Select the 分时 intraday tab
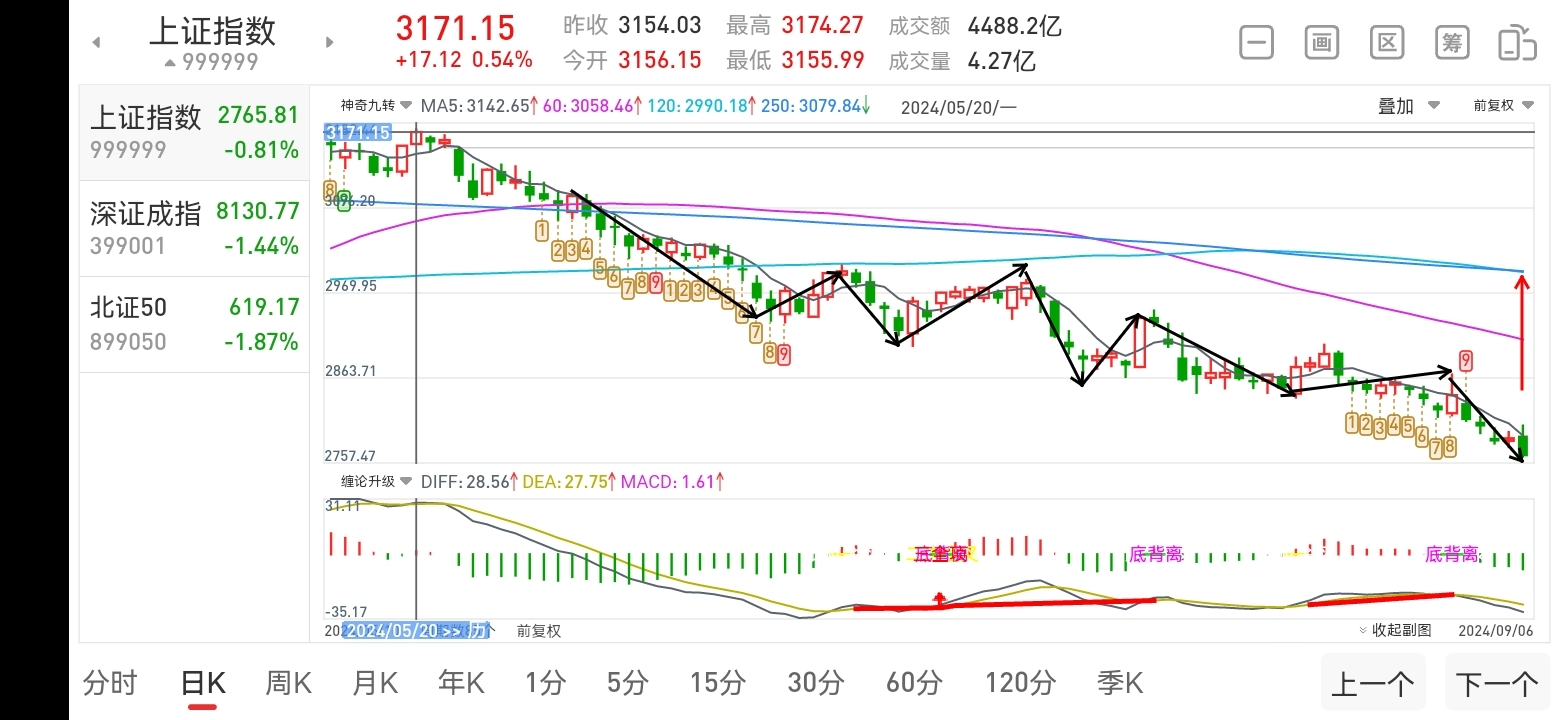The image size is (1560, 720). pos(110,684)
